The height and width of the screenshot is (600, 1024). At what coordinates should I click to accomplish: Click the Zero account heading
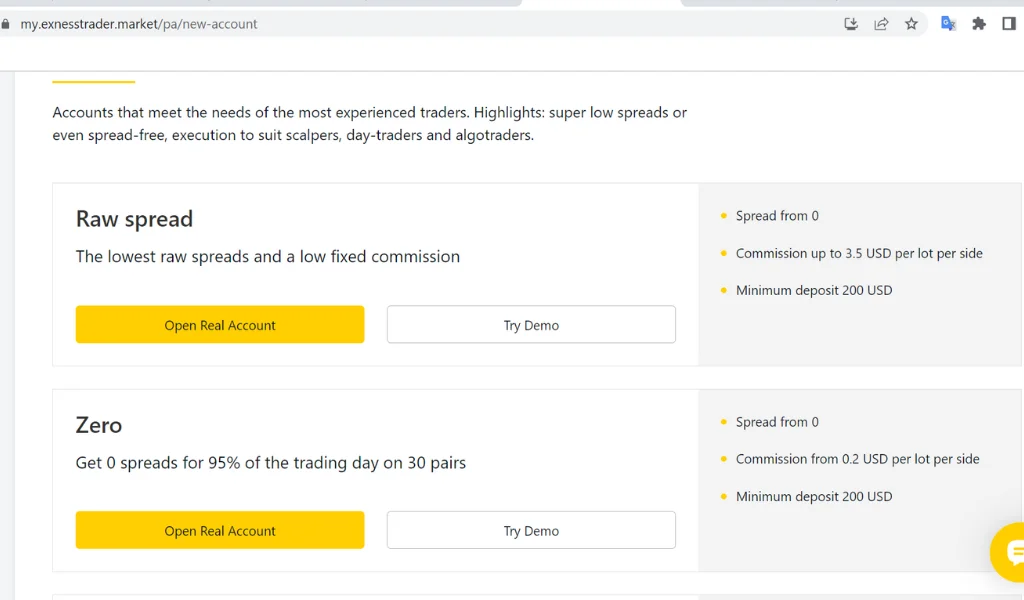point(99,425)
